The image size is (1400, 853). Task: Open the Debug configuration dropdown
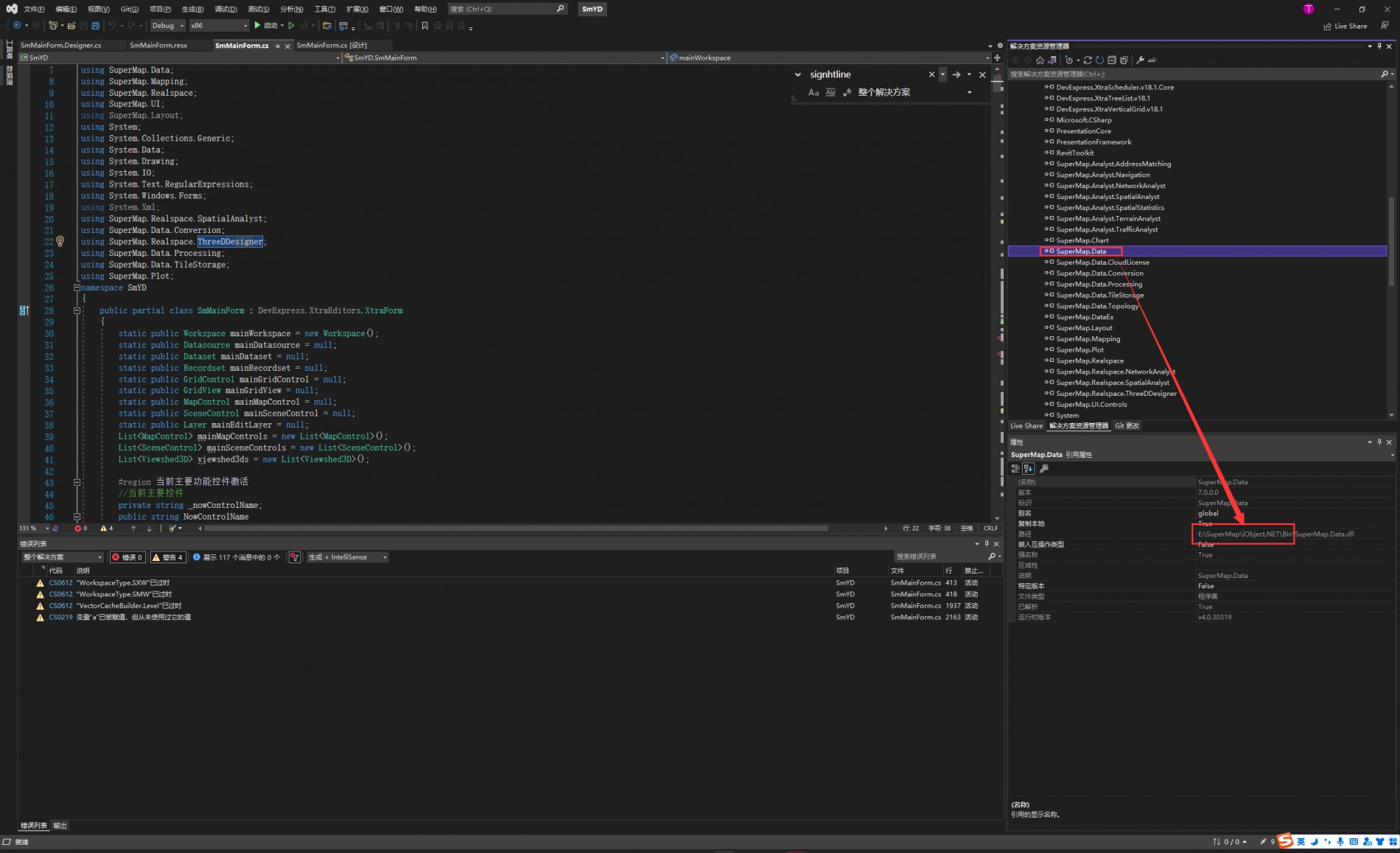click(x=167, y=25)
